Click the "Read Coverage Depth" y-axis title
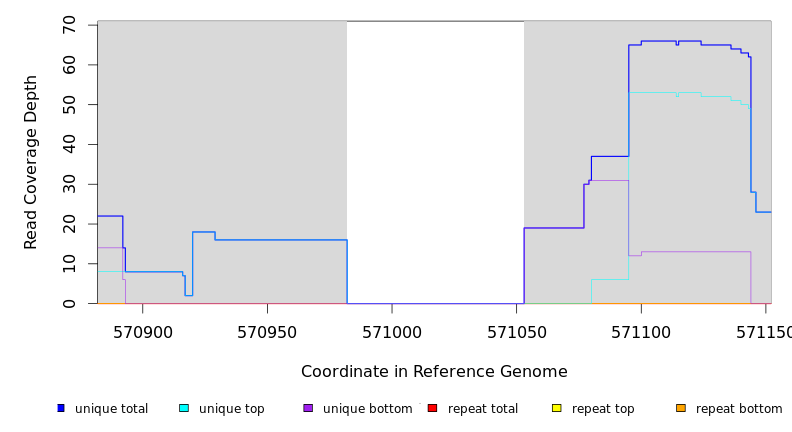 click(x=31, y=162)
